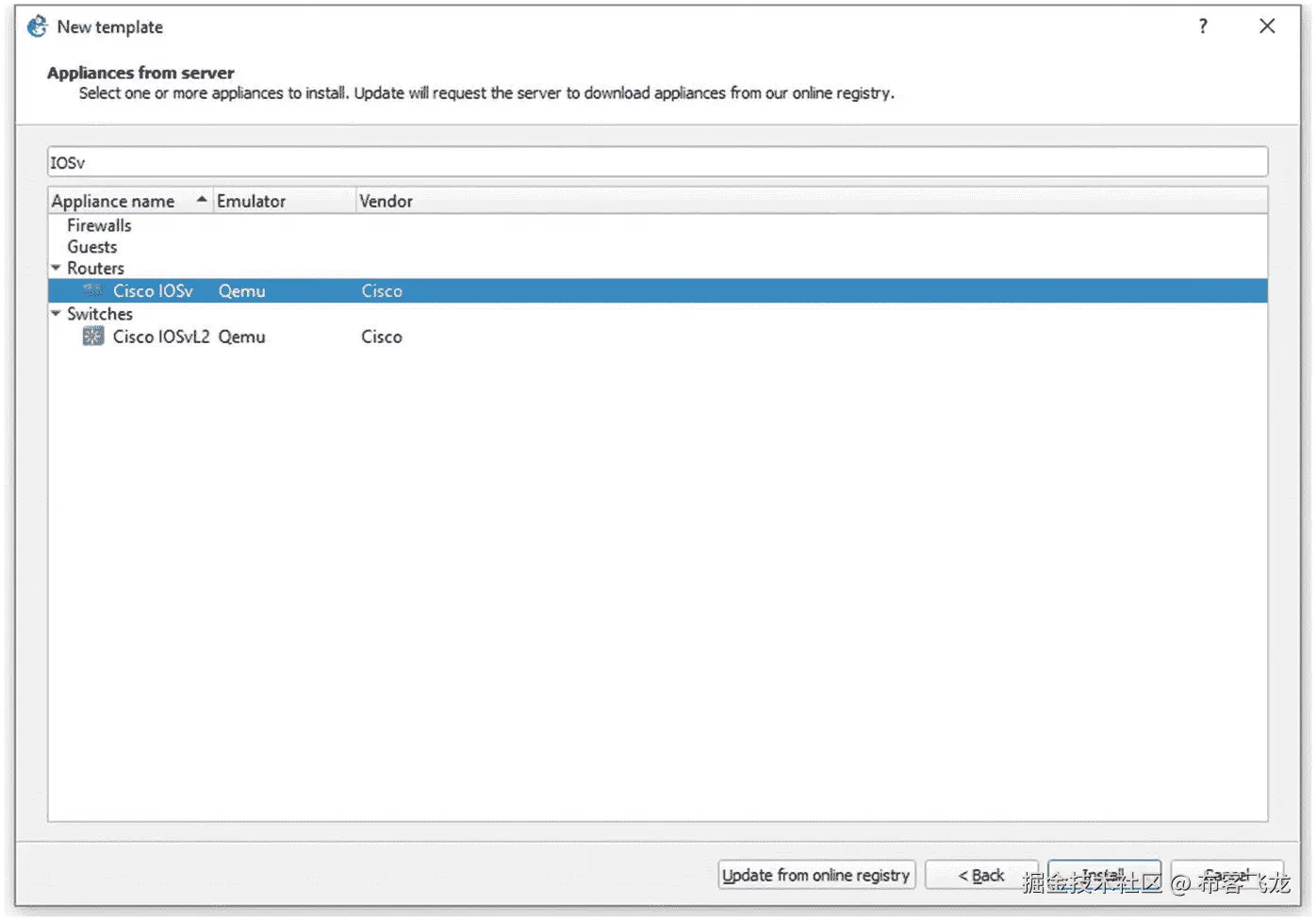The width and height of the screenshot is (1316, 921).
Task: Click Qemu cell in Cisco IOSv row
Action: (x=242, y=291)
